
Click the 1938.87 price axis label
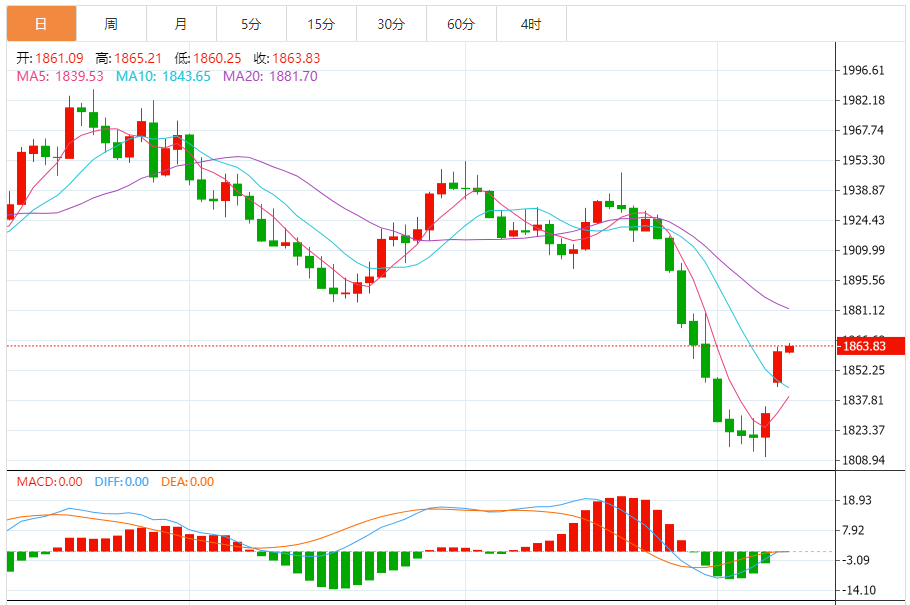(x=864, y=190)
